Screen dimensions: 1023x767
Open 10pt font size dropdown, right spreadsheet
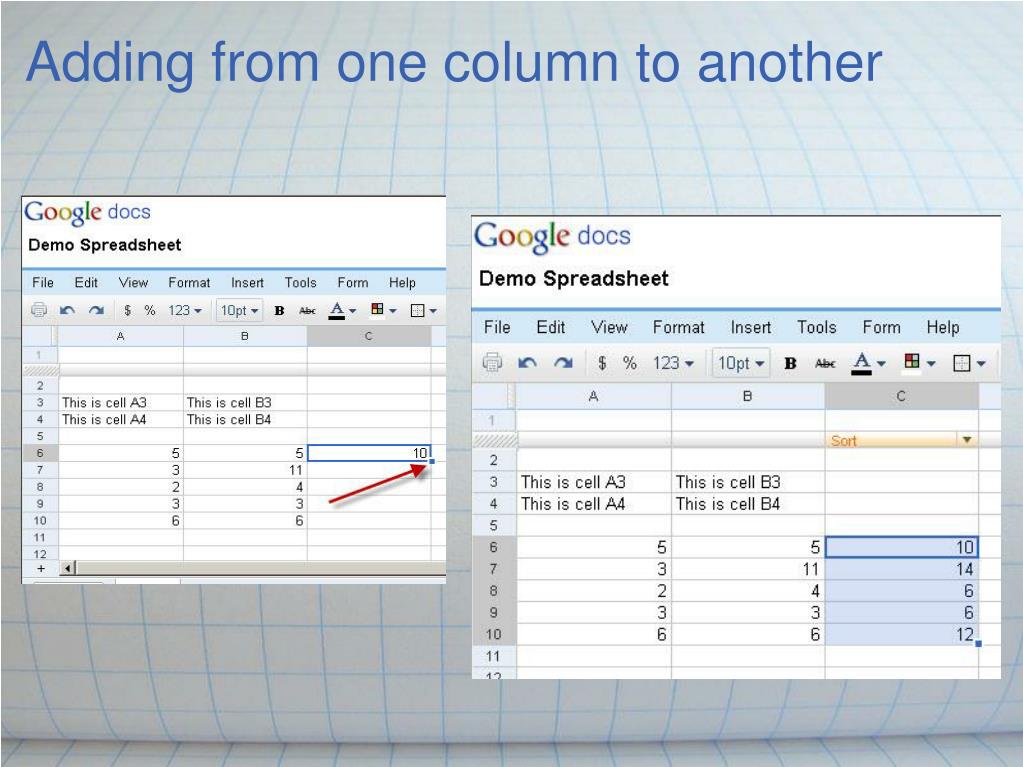click(x=741, y=363)
